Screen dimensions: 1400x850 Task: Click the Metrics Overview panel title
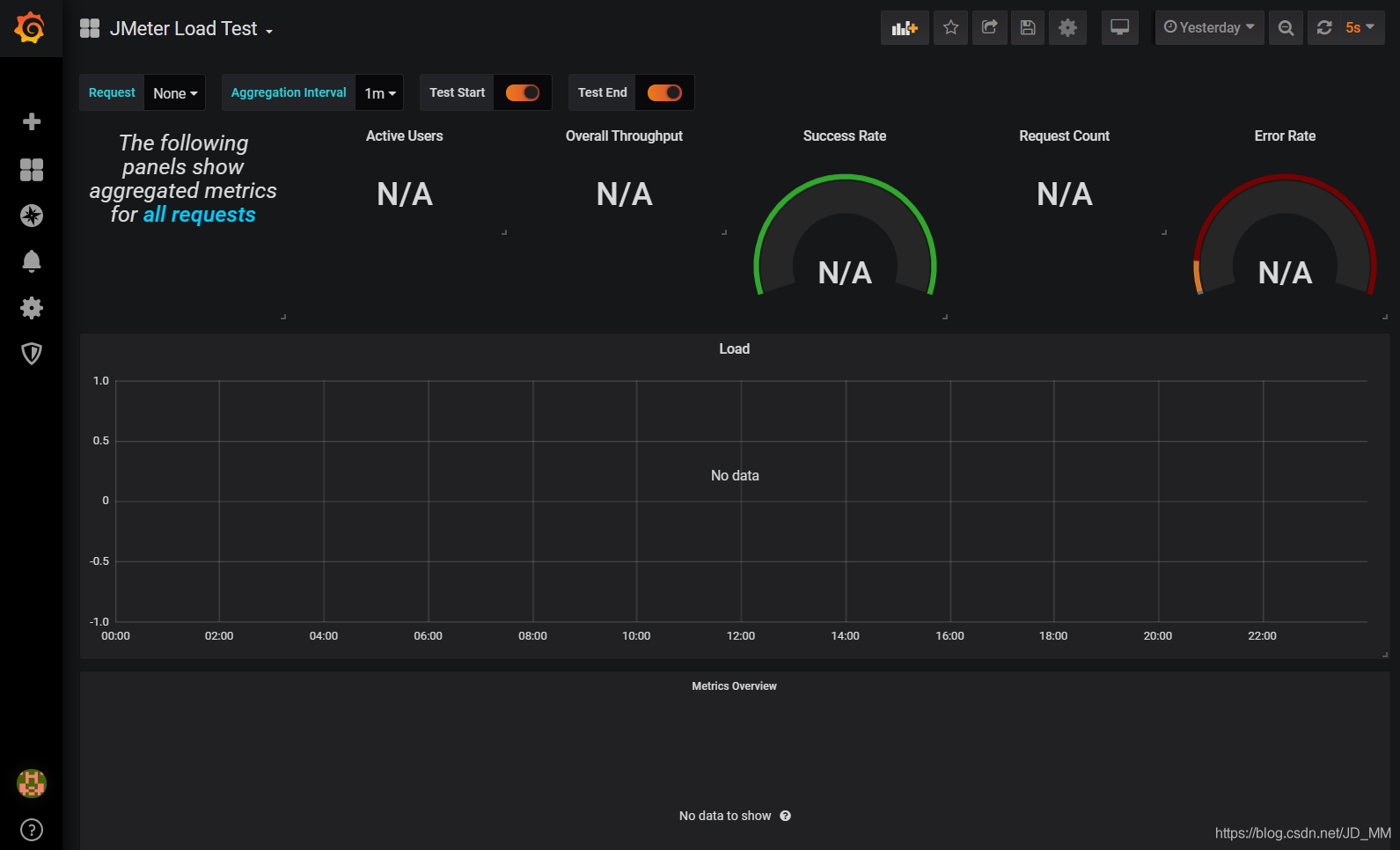pyautogui.click(x=735, y=685)
